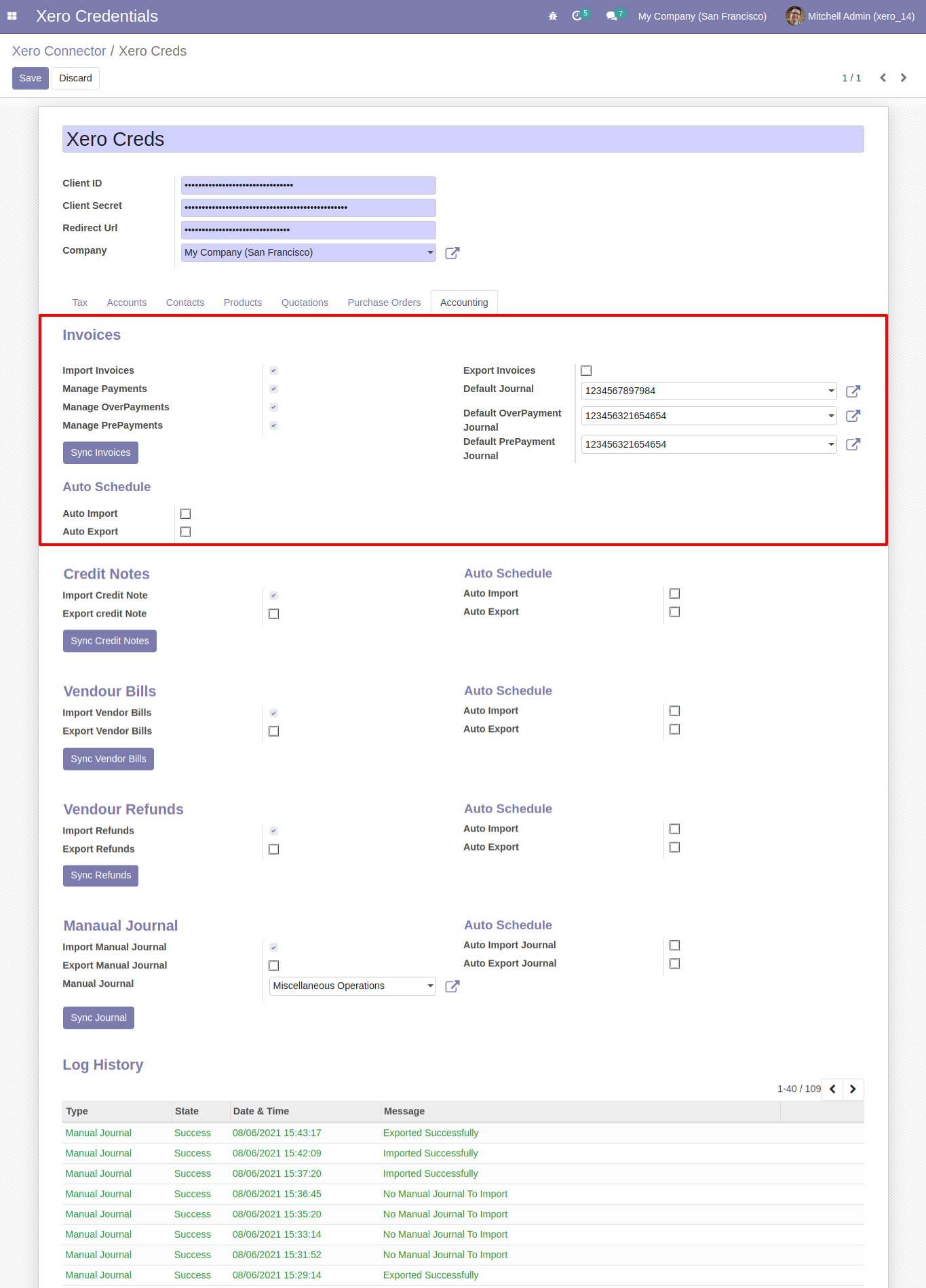Enable Vendour Bills Auto Export checkbox
This screenshot has height=1288, width=926.
pos(674,730)
